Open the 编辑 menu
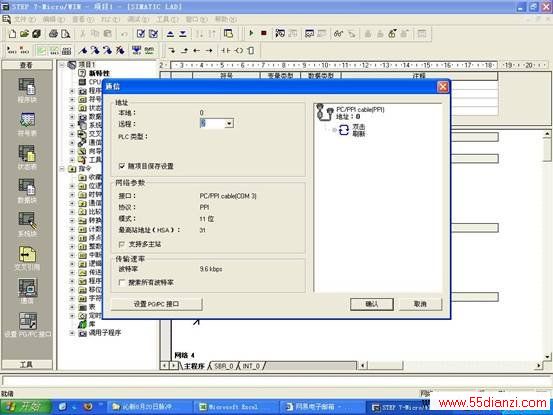553x415 pixels. (54, 19)
